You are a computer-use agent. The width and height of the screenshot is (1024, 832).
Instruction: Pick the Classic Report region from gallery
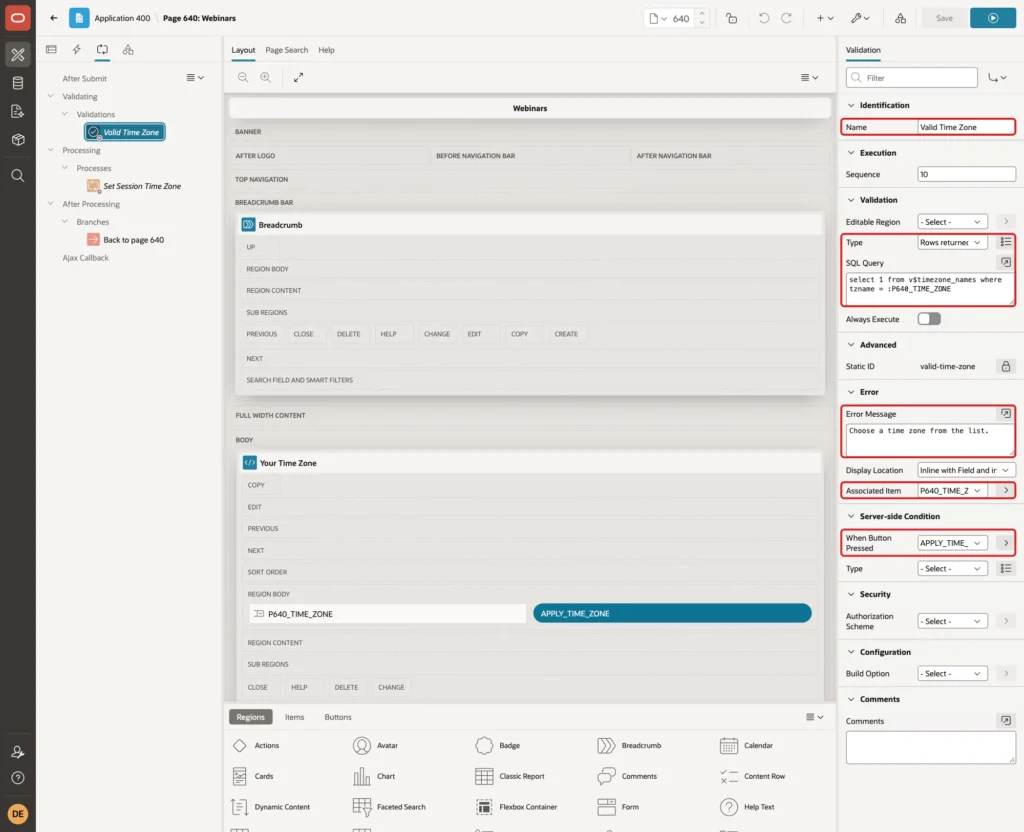(x=510, y=776)
